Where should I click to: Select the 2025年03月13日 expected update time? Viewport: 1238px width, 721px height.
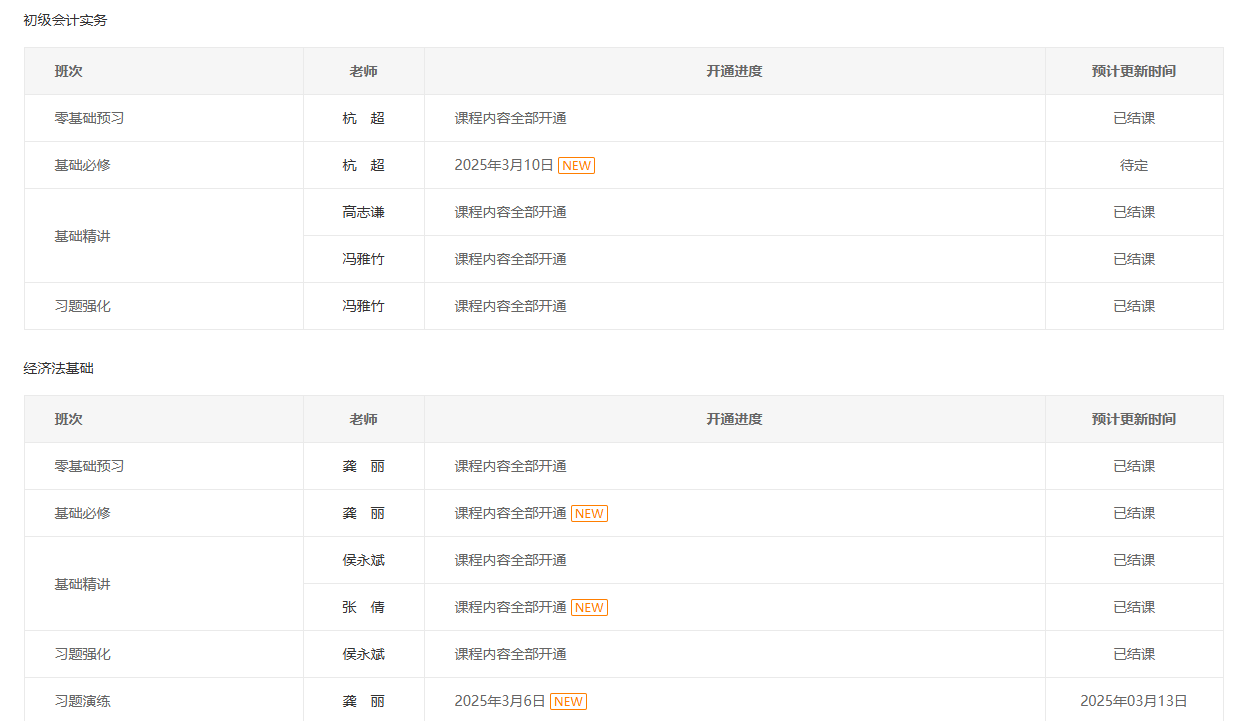[x=1134, y=701]
